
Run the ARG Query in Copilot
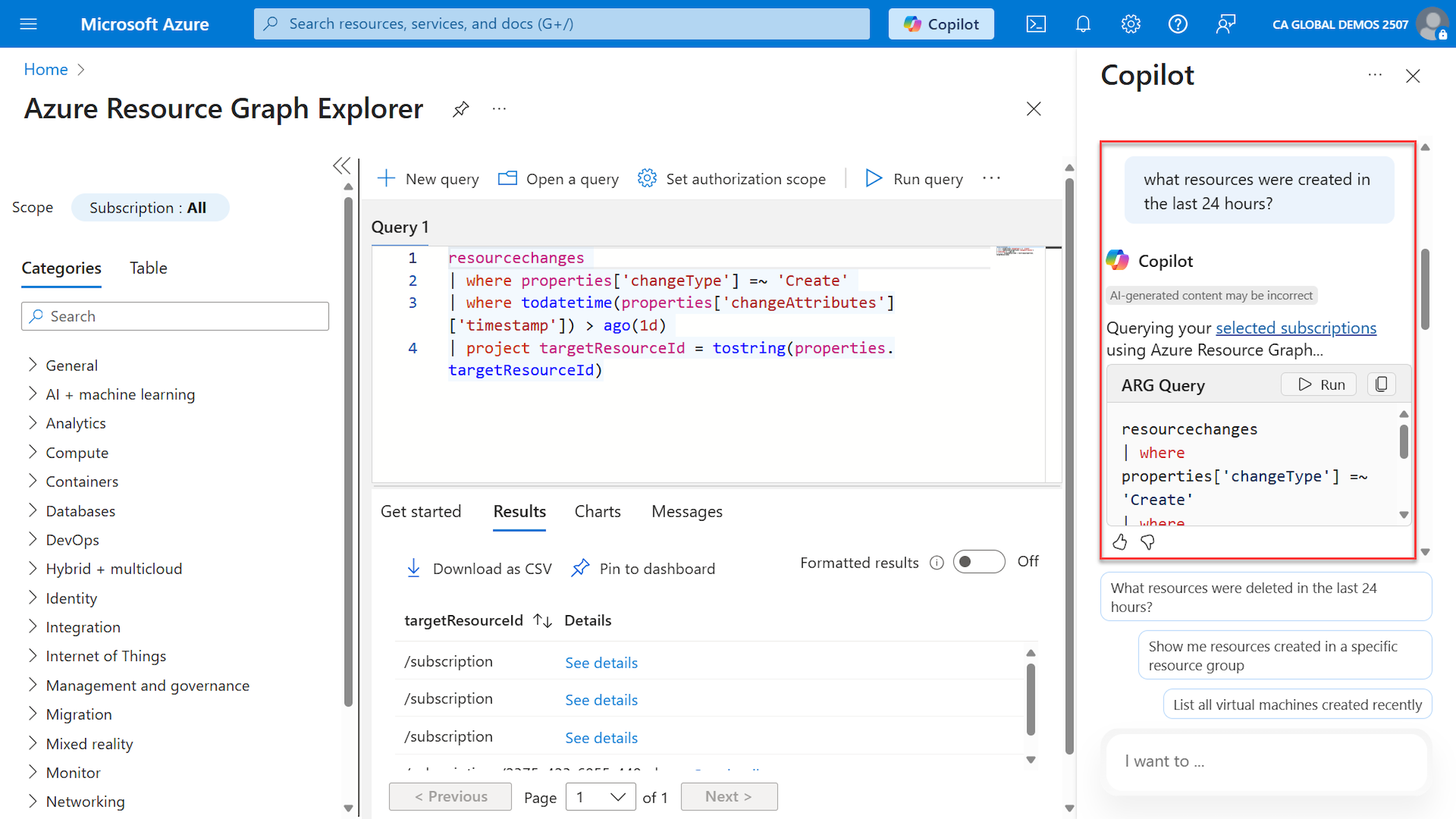(x=1319, y=384)
